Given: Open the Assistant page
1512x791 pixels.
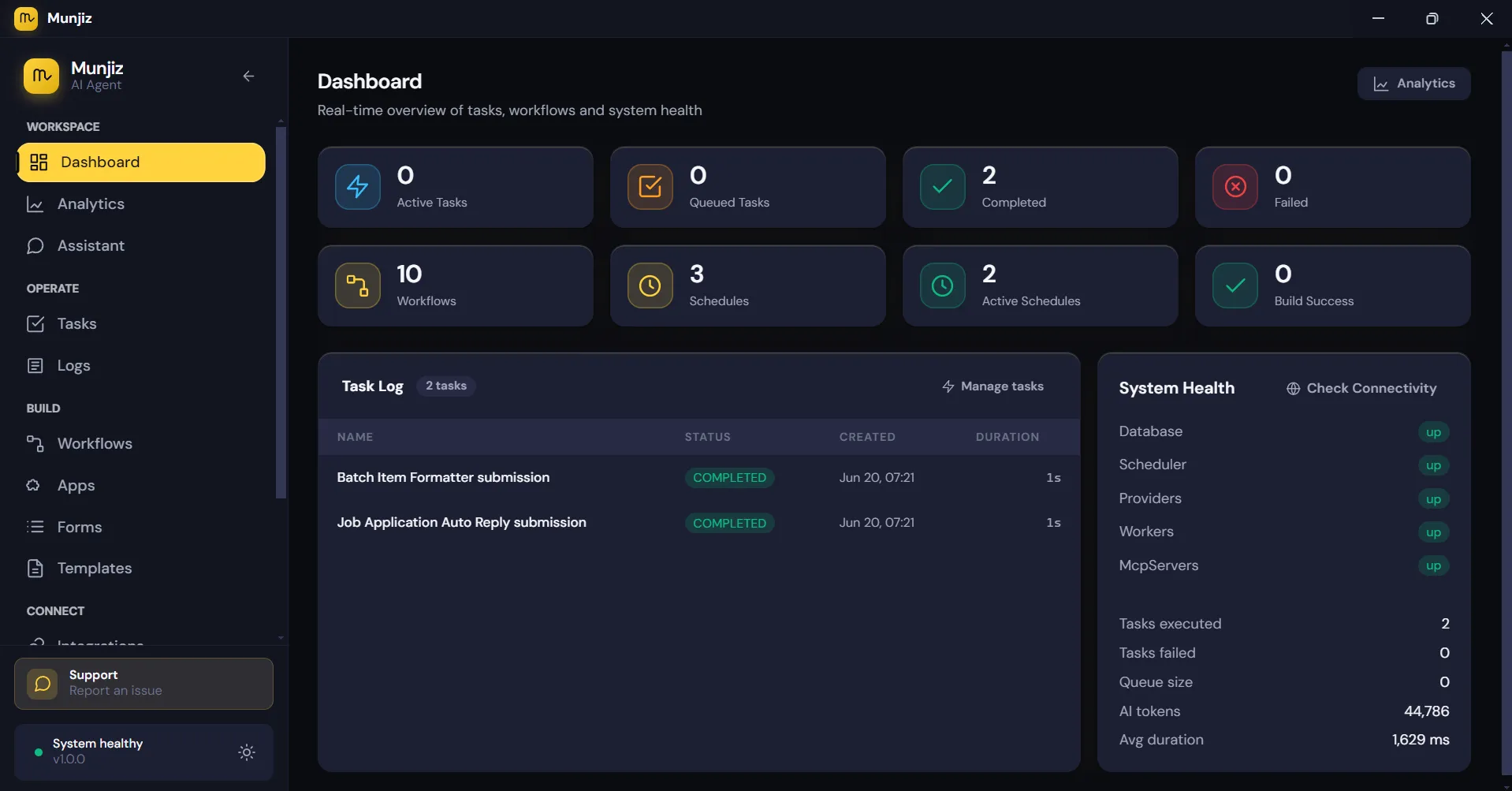Looking at the screenshot, I should tap(141, 246).
